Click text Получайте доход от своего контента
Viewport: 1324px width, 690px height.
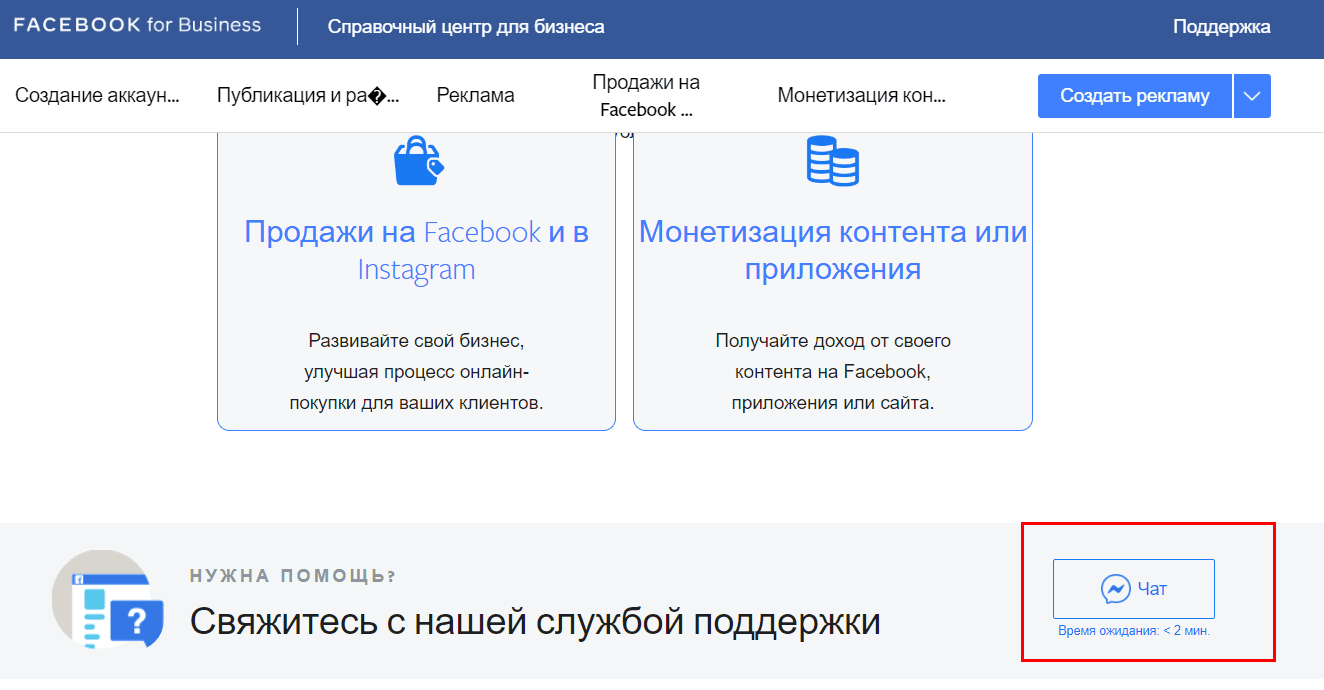pyautogui.click(x=833, y=372)
